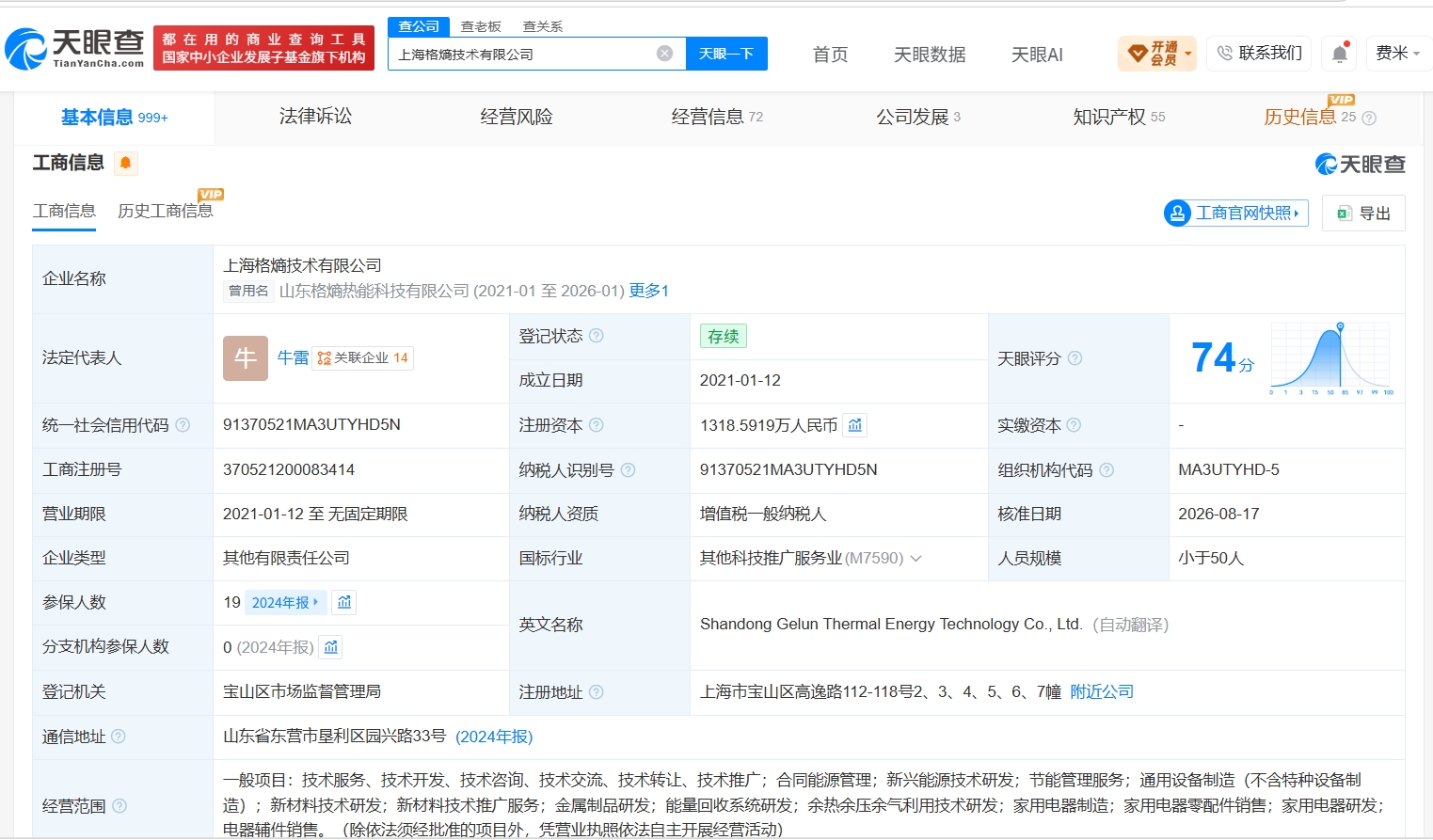Screen dimensions: 1433x840
Task: Click the English name Shandong Gelun Thermal Energy
Action: pos(891,625)
